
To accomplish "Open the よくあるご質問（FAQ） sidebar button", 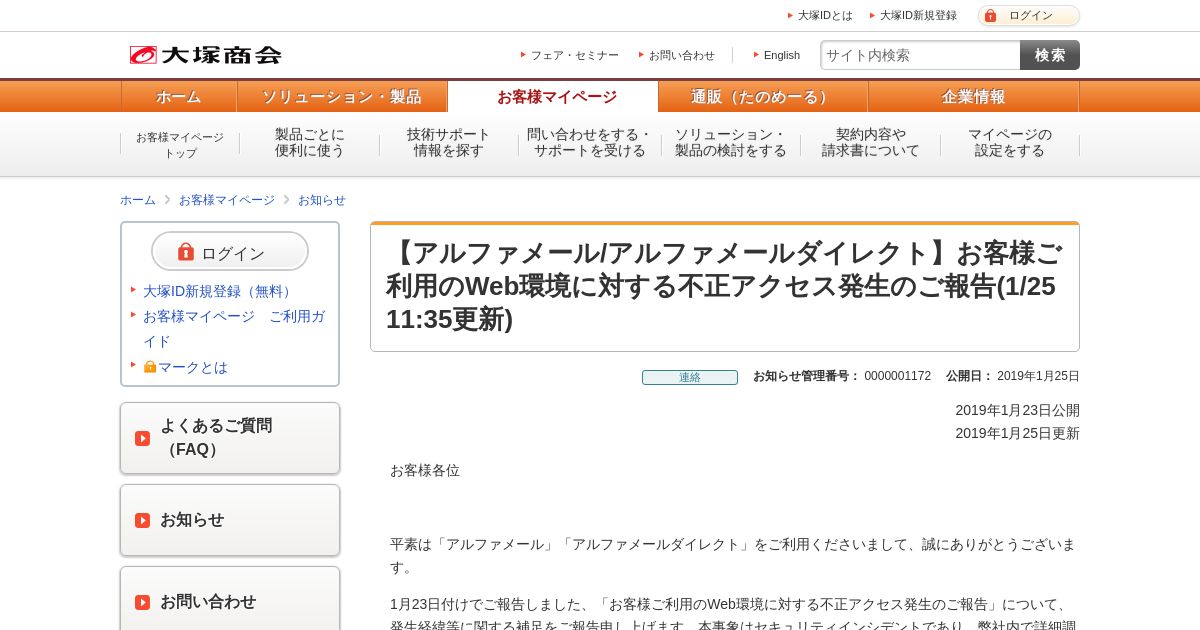I will pyautogui.click(x=230, y=438).
